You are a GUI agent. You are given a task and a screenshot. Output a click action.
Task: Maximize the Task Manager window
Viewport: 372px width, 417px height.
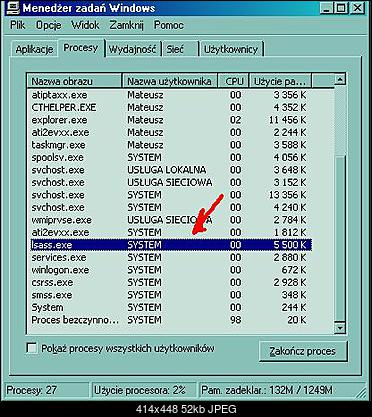coord(341,8)
